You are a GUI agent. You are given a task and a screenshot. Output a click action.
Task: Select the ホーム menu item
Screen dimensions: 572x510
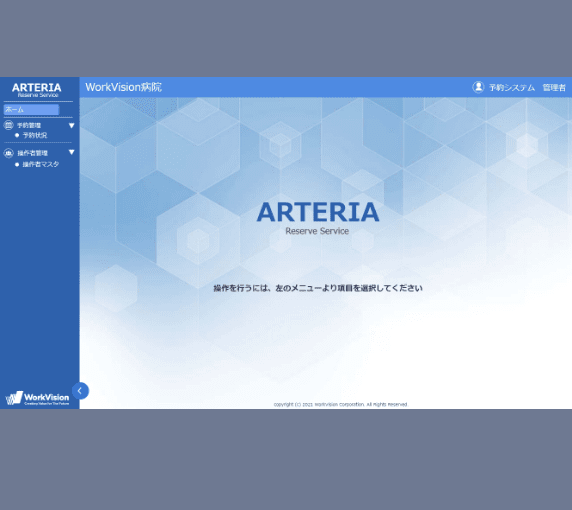coord(31,109)
